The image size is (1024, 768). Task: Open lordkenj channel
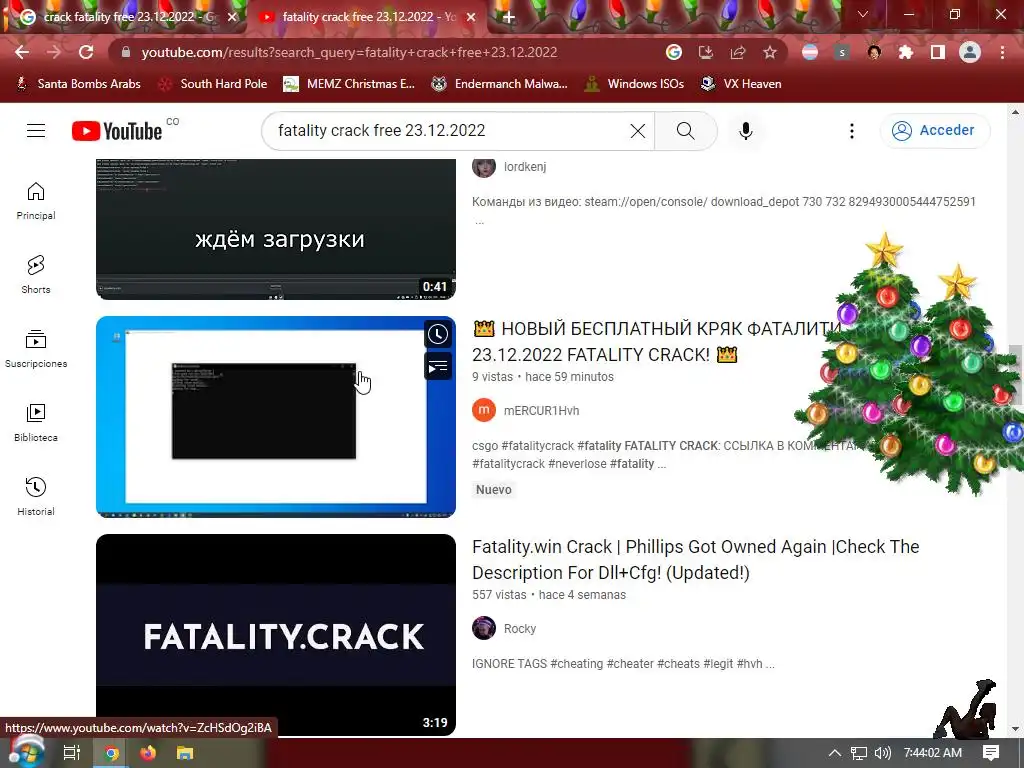(x=525, y=167)
